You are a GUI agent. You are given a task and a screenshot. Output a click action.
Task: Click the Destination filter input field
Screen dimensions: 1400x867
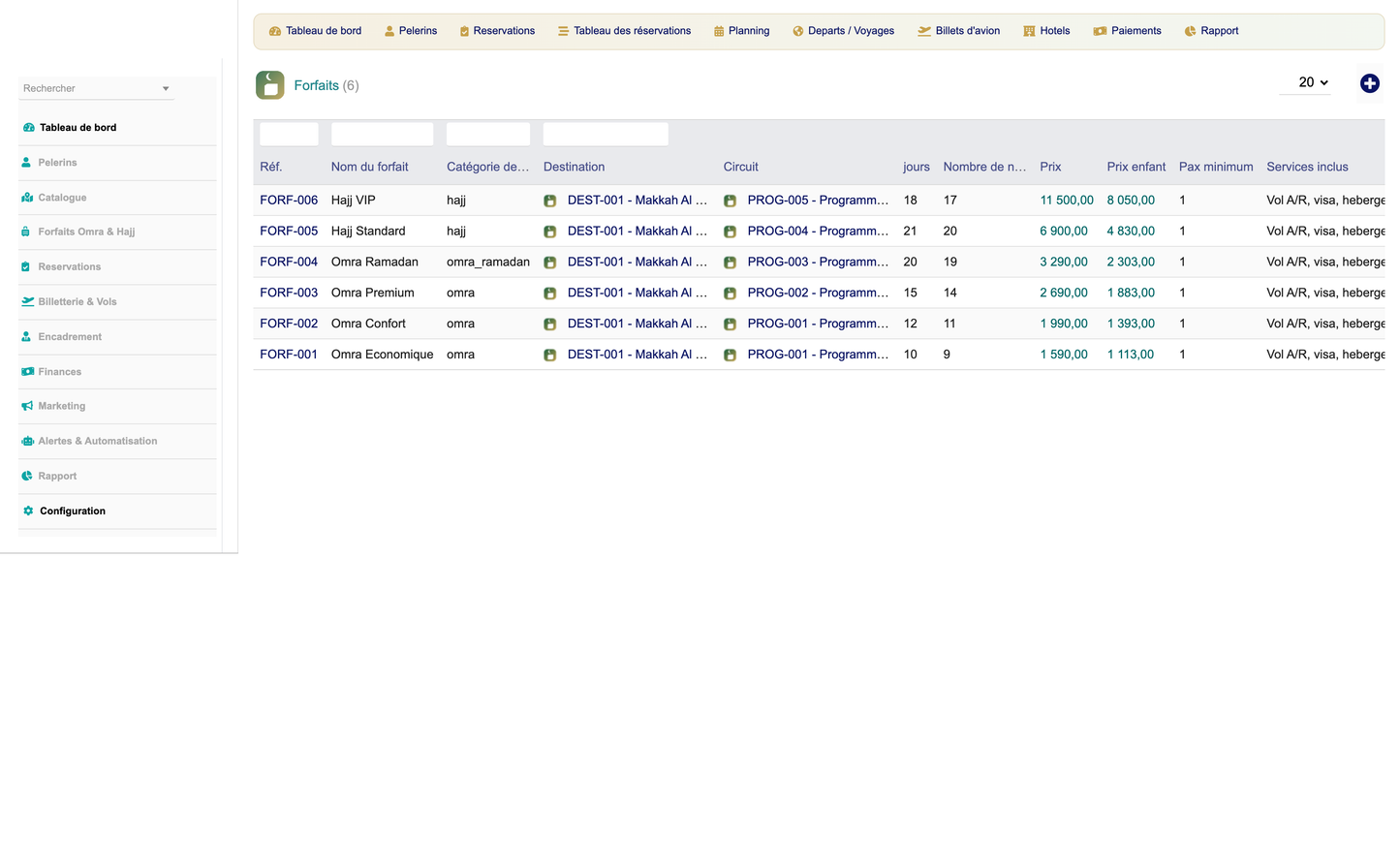pos(606,134)
